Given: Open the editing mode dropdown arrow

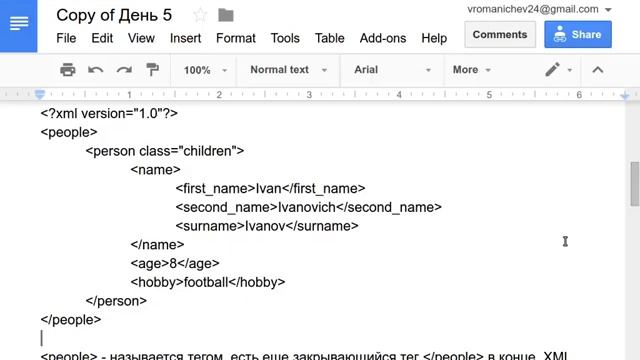Looking at the screenshot, I should pos(570,70).
